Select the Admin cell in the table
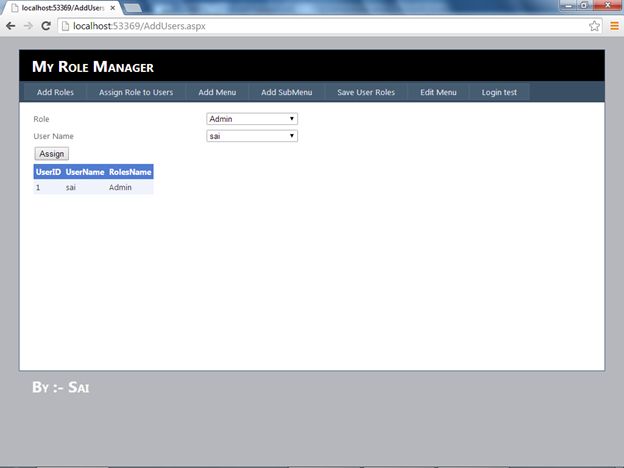 [x=130, y=187]
